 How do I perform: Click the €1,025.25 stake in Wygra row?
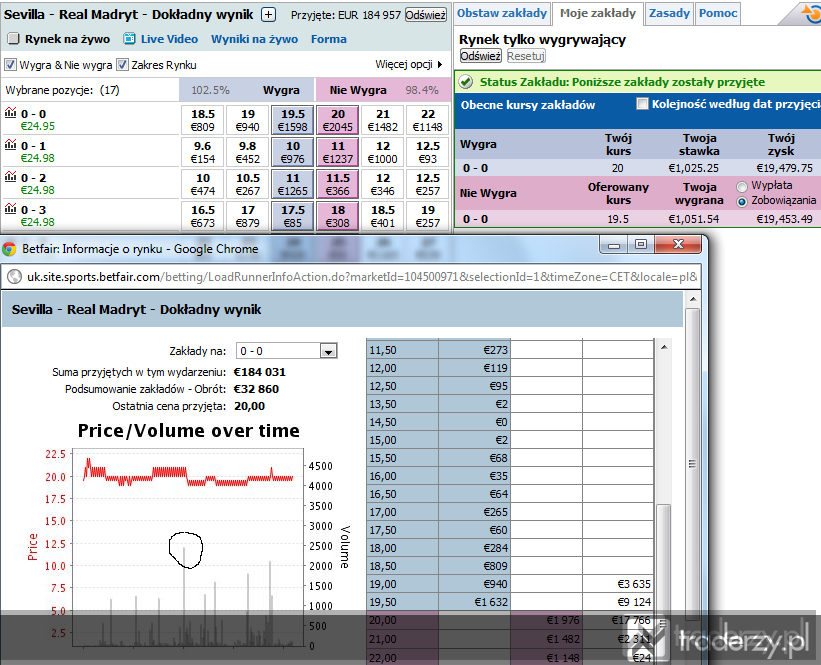coord(693,168)
